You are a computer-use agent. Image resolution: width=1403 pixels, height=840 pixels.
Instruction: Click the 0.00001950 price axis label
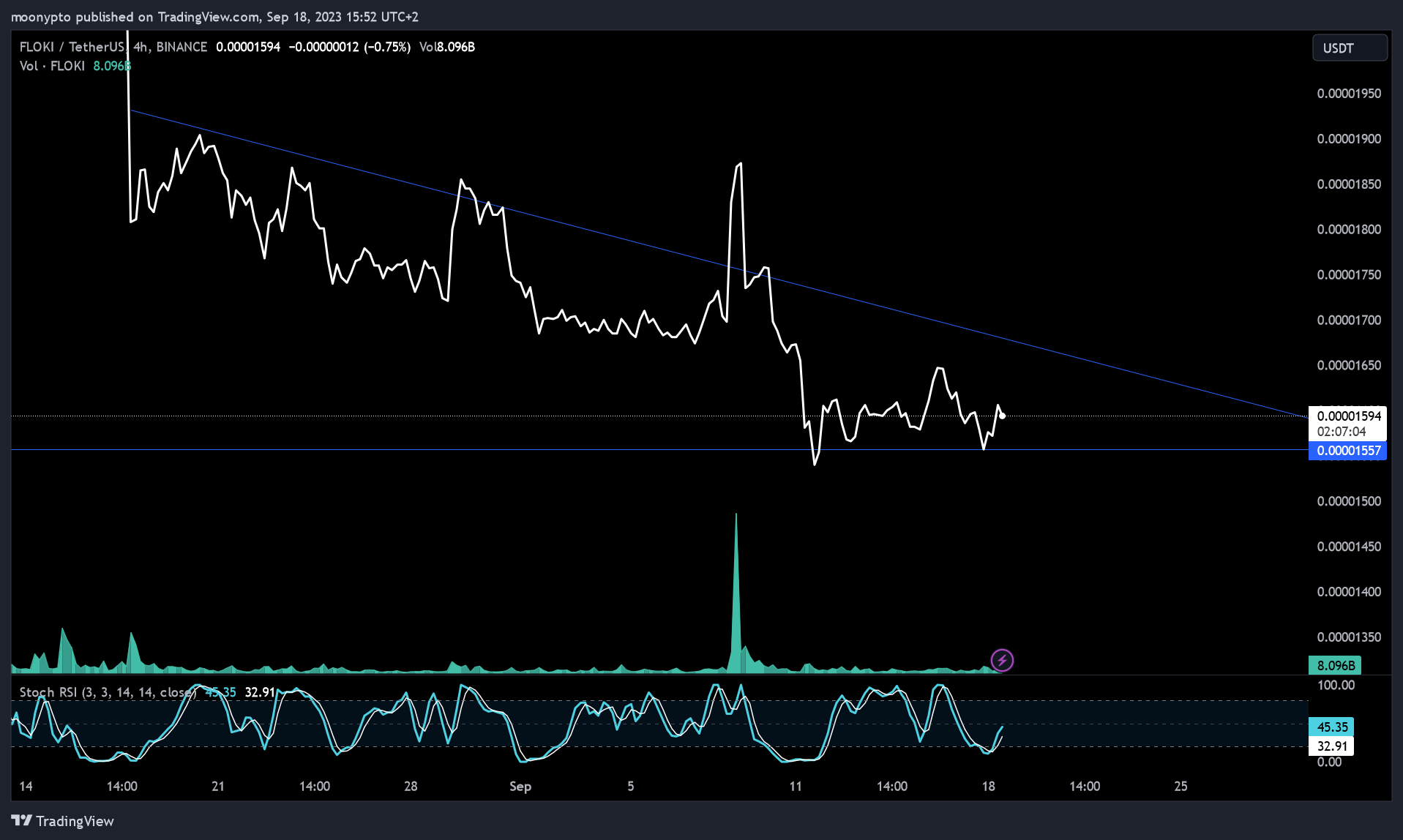tap(1349, 94)
